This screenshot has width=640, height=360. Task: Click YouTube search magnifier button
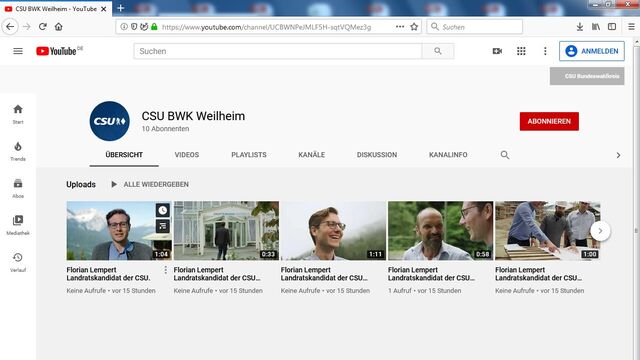pos(438,51)
